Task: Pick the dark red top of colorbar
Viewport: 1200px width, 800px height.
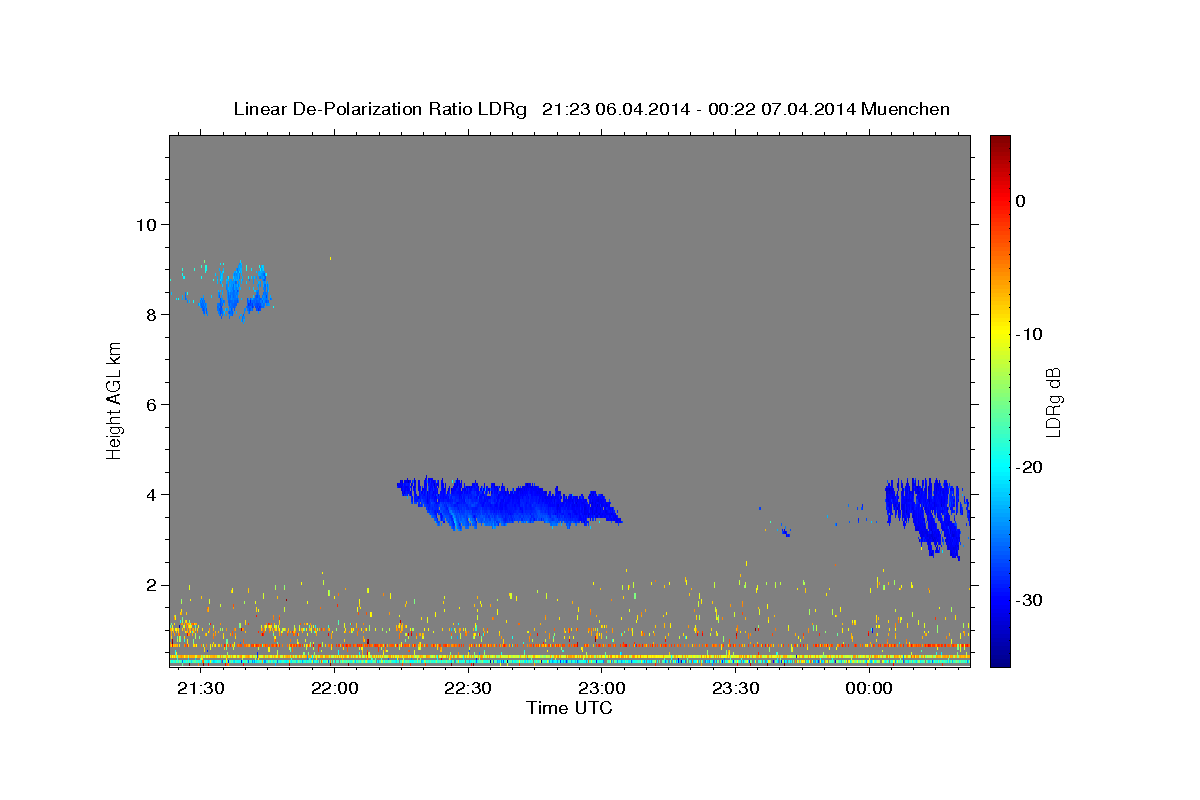Action: click(1000, 142)
